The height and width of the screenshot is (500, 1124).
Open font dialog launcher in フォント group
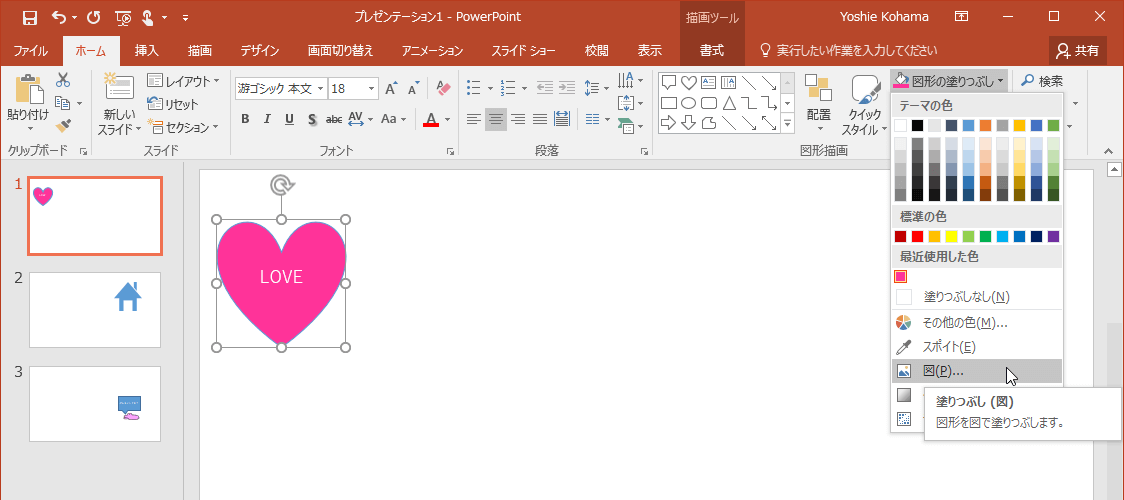pos(450,151)
